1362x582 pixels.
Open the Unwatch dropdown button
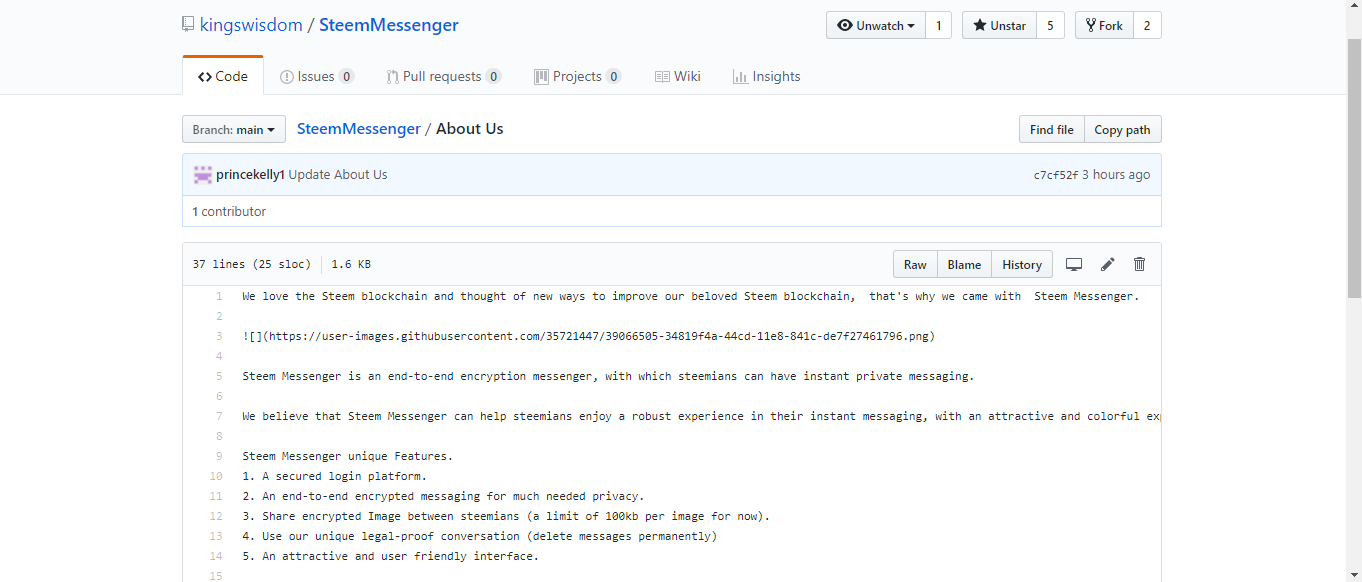point(876,25)
